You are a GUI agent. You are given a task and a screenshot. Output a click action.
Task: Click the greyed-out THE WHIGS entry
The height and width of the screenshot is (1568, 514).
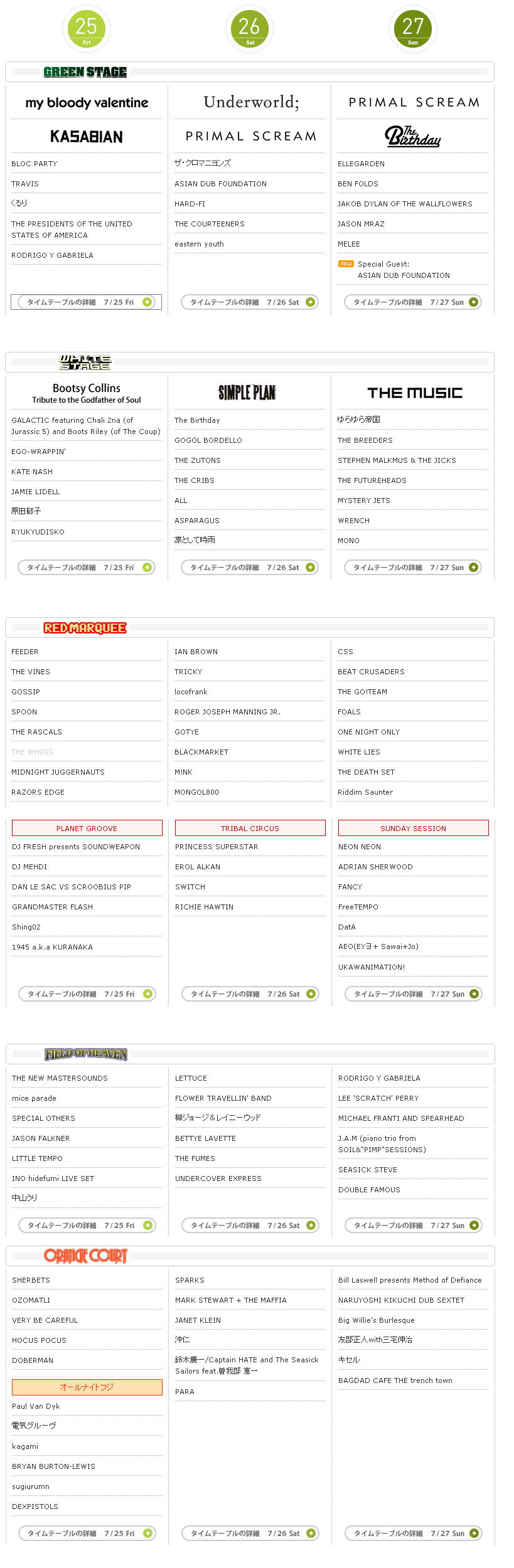(x=32, y=752)
